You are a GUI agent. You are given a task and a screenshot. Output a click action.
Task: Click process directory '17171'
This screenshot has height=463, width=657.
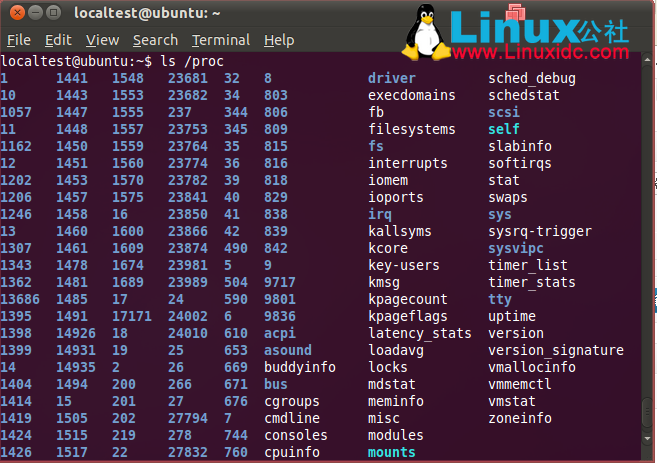click(x=132, y=316)
